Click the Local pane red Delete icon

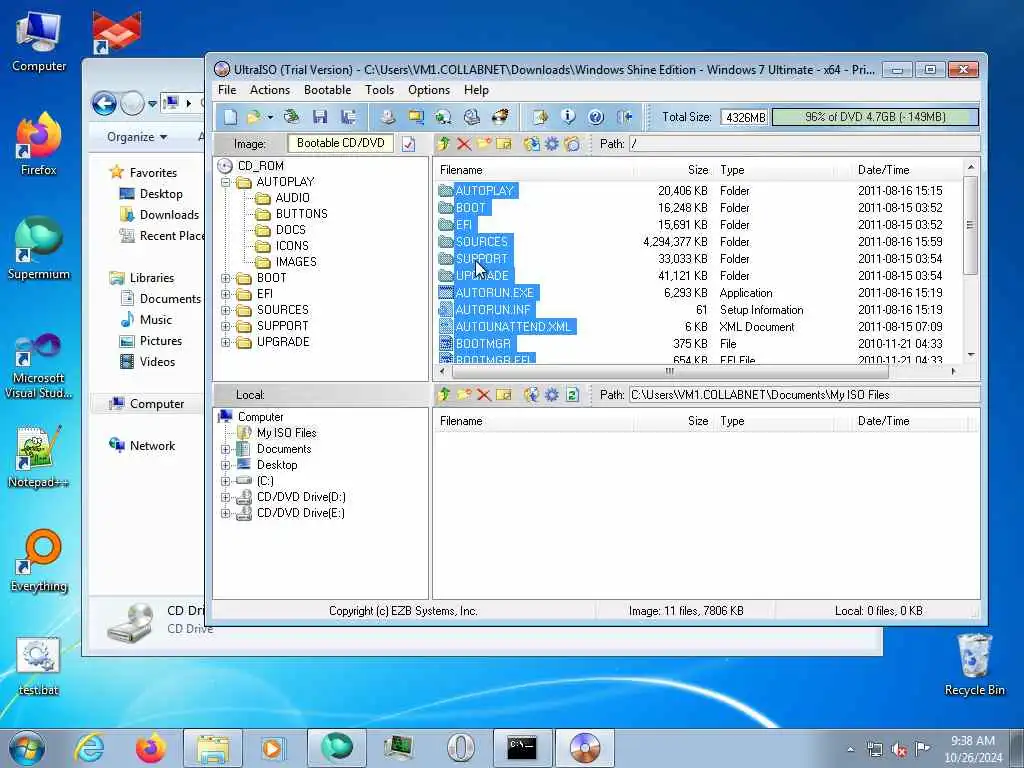[x=483, y=394]
